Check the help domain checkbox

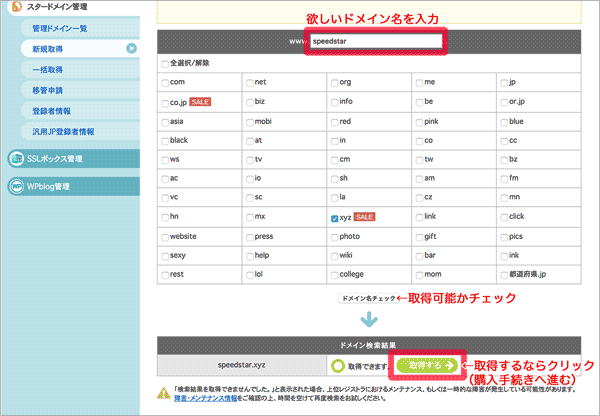[250, 256]
